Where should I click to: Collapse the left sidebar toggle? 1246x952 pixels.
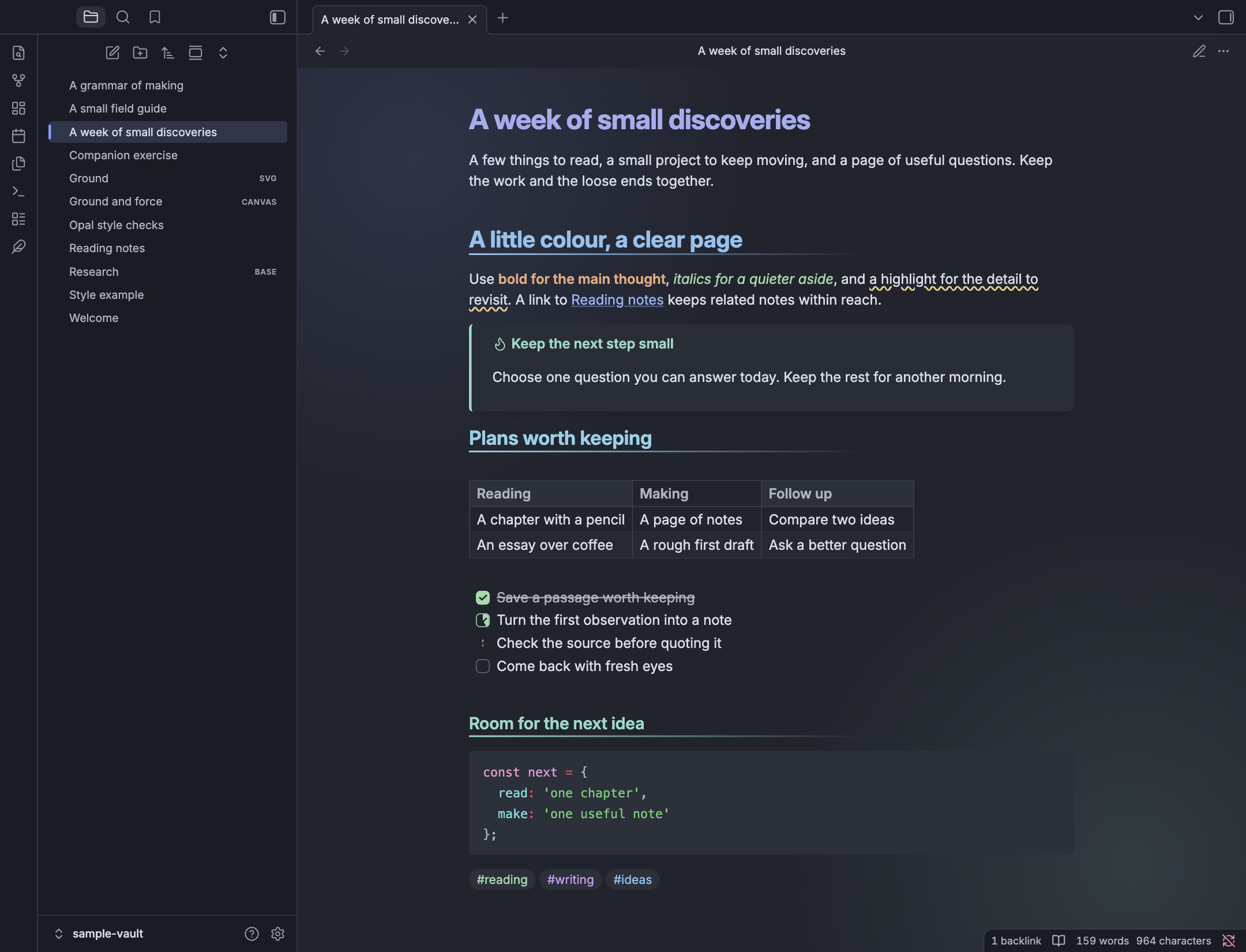point(277,17)
